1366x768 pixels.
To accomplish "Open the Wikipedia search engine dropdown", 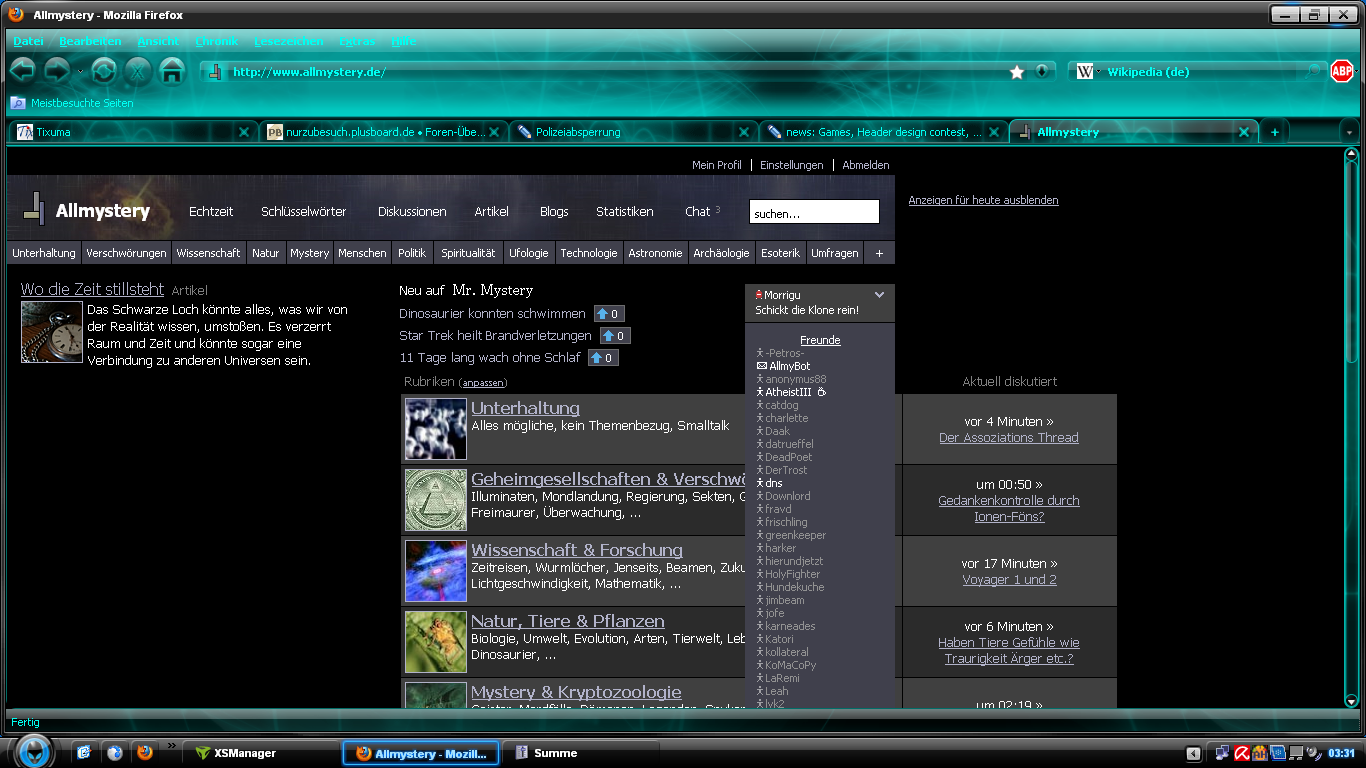I will [1088, 72].
